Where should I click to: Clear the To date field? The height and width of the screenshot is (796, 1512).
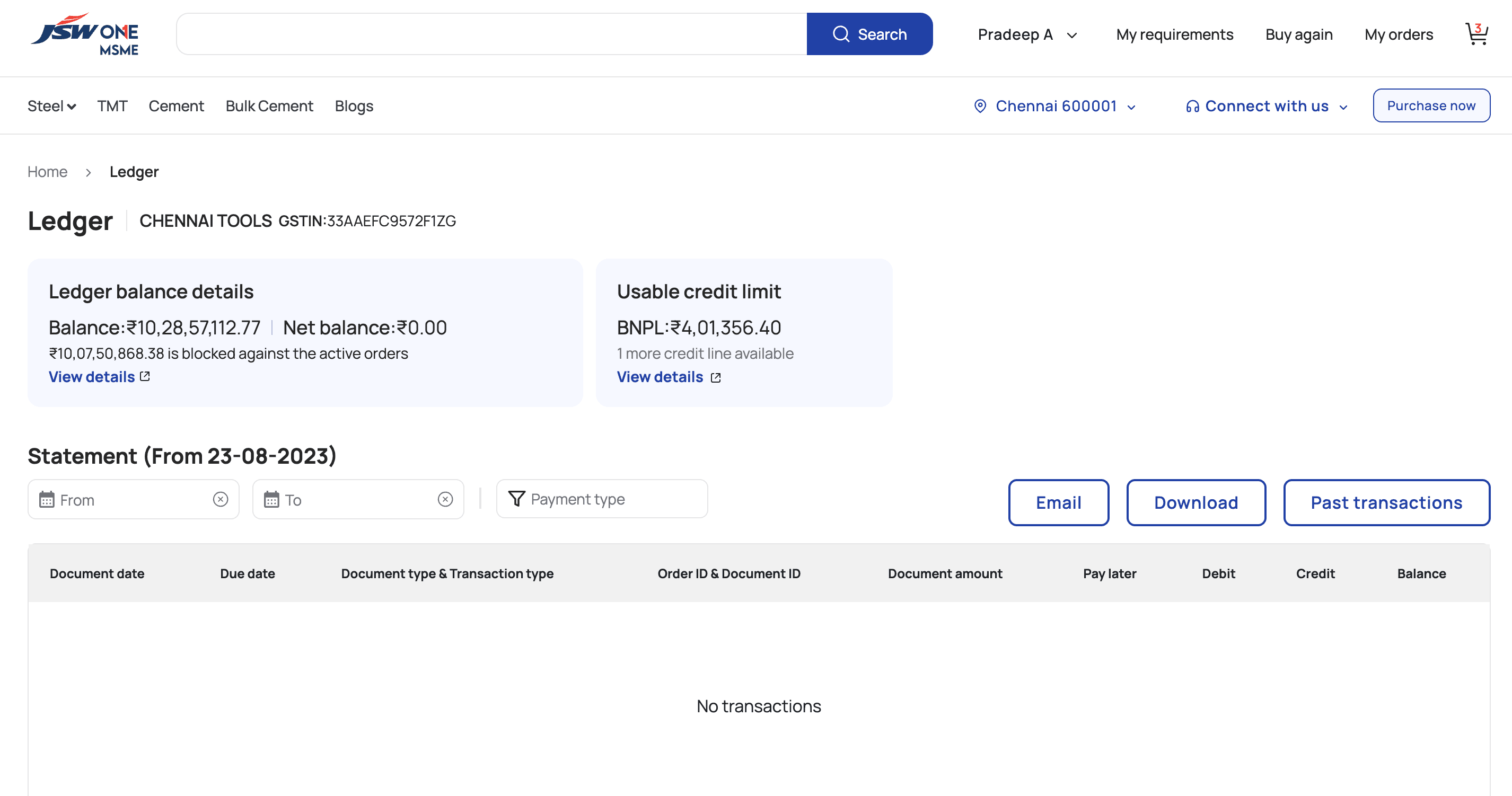(445, 499)
